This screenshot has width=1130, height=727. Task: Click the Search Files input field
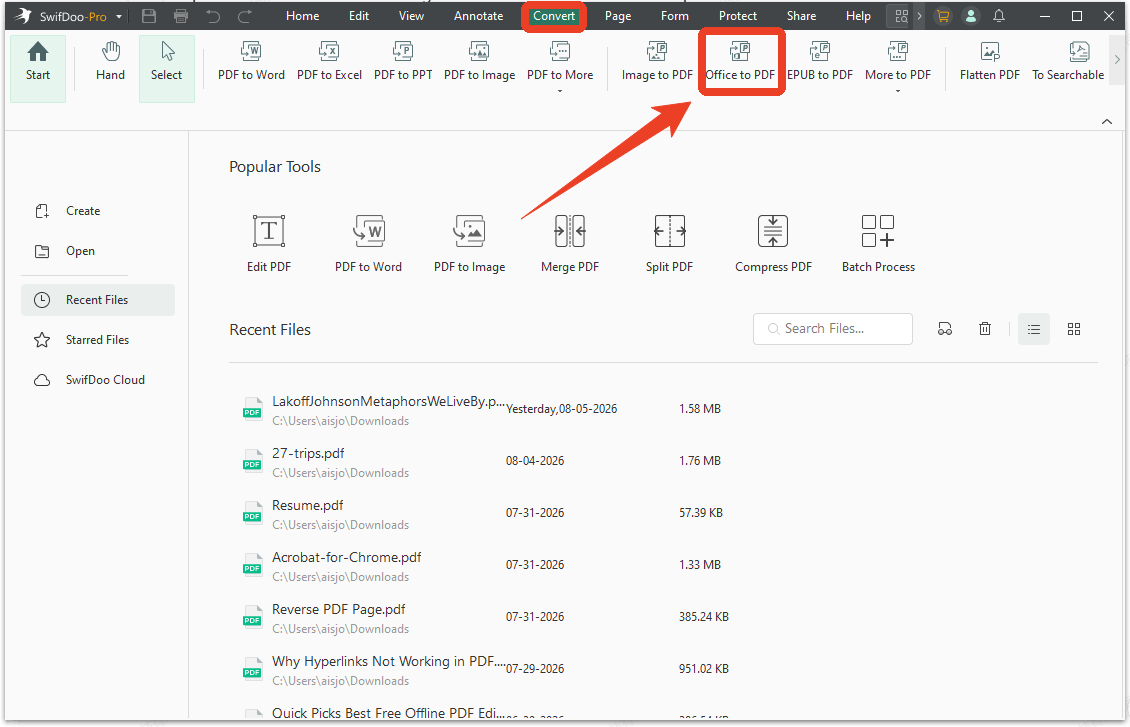[x=832, y=329]
